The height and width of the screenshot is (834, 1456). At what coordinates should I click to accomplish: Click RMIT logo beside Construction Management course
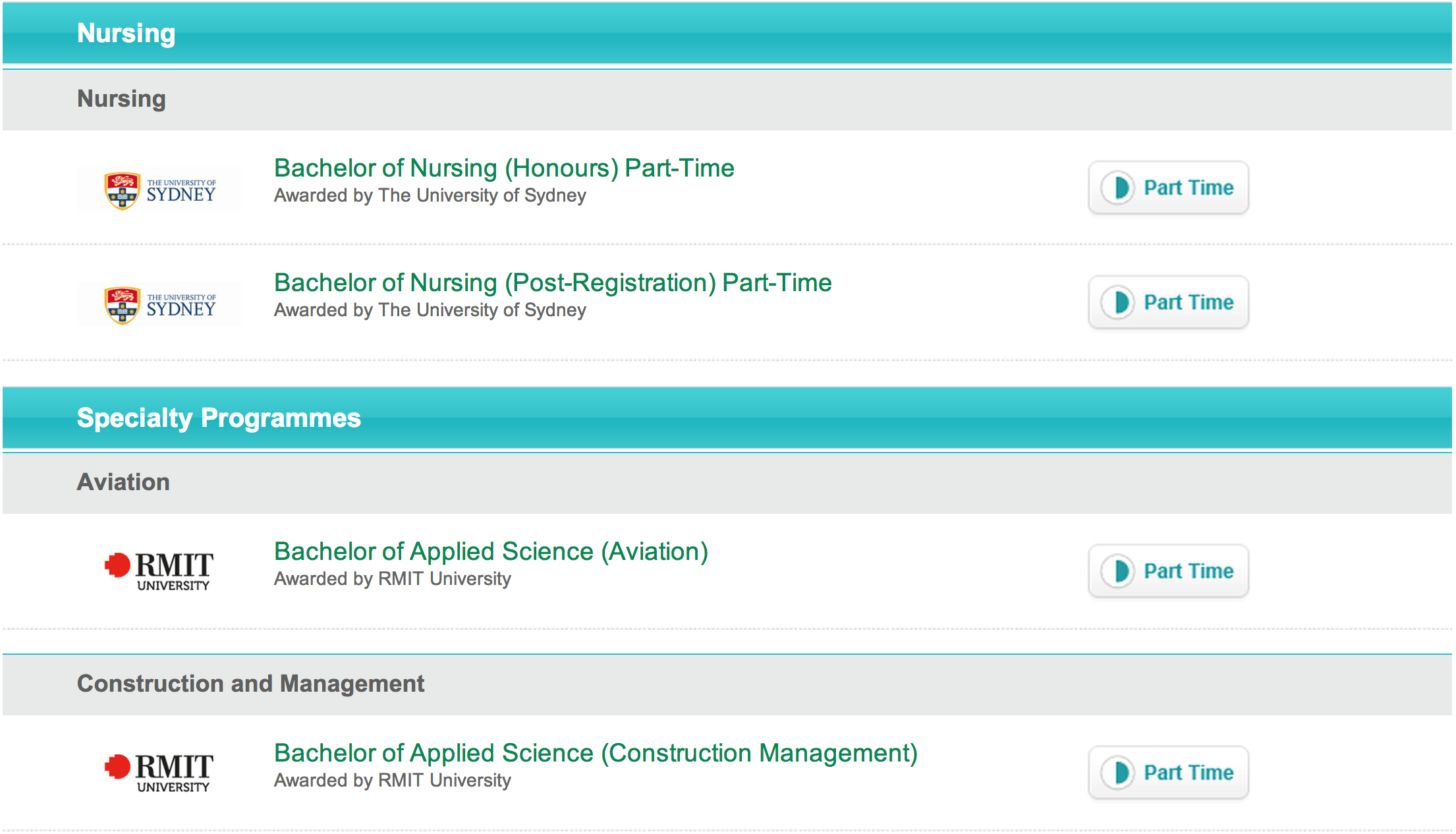[159, 772]
